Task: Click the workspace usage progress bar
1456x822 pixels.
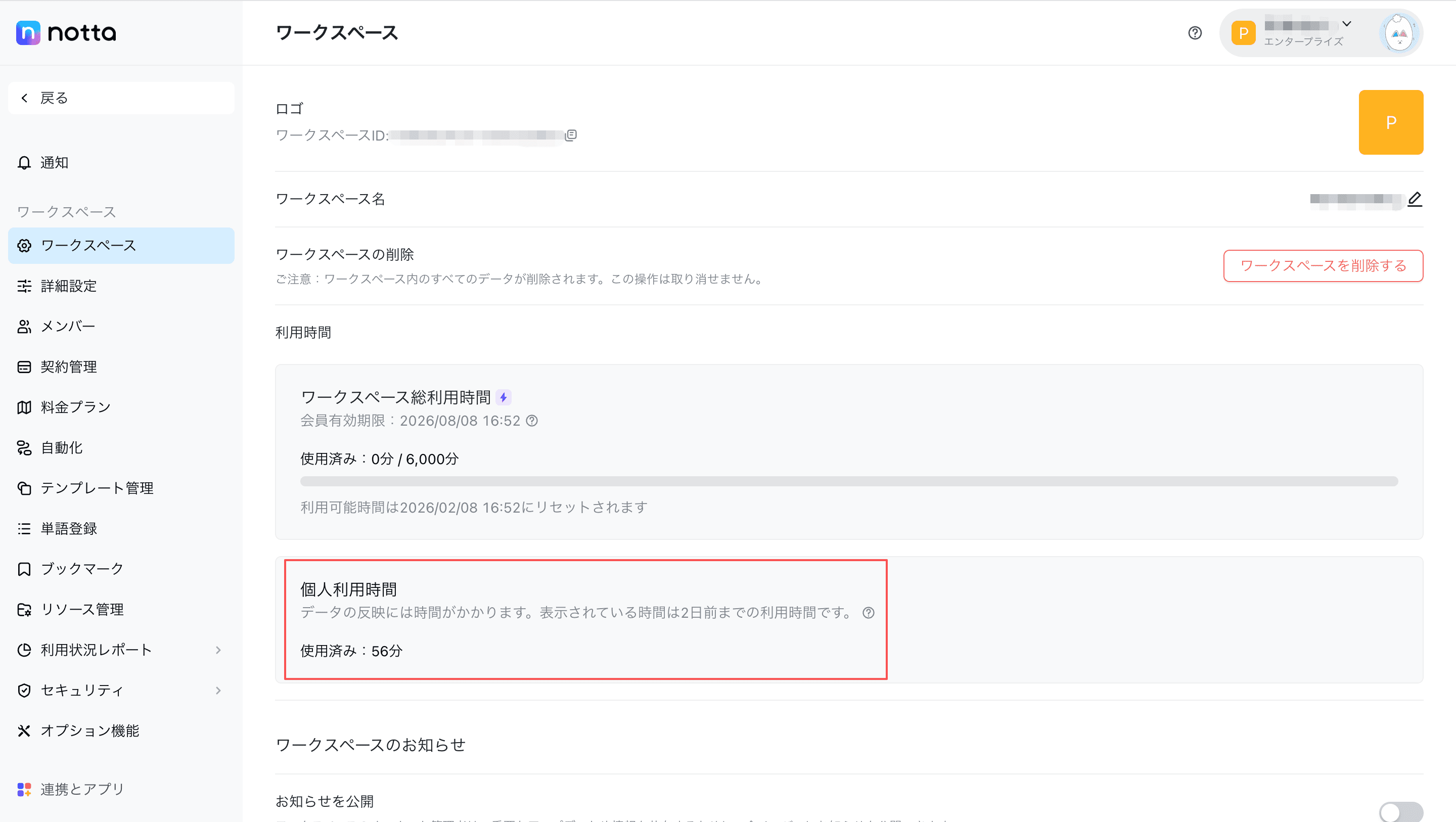Action: [x=848, y=481]
